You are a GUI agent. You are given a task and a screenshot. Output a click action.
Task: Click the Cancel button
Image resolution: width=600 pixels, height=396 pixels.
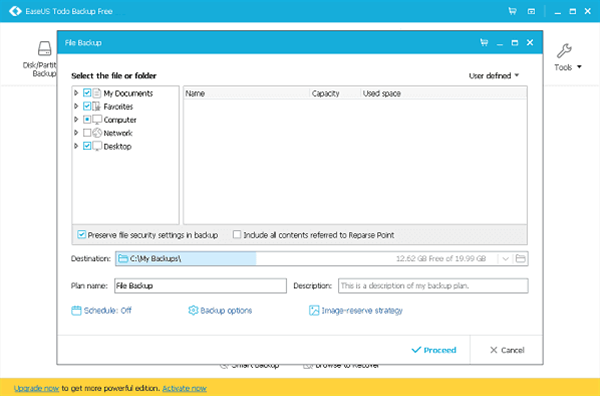507,350
